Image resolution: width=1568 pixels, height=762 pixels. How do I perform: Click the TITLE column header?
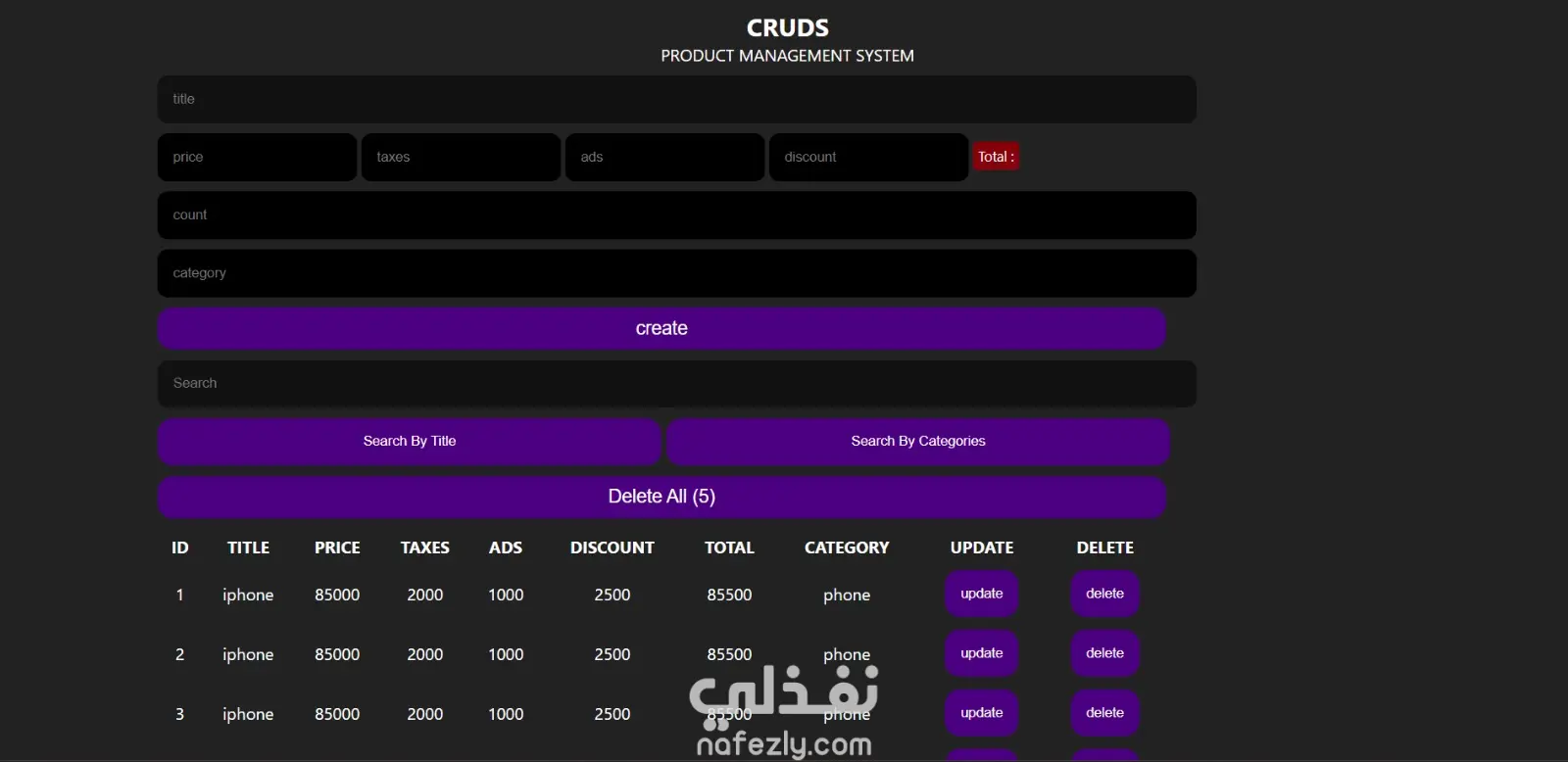tap(248, 548)
